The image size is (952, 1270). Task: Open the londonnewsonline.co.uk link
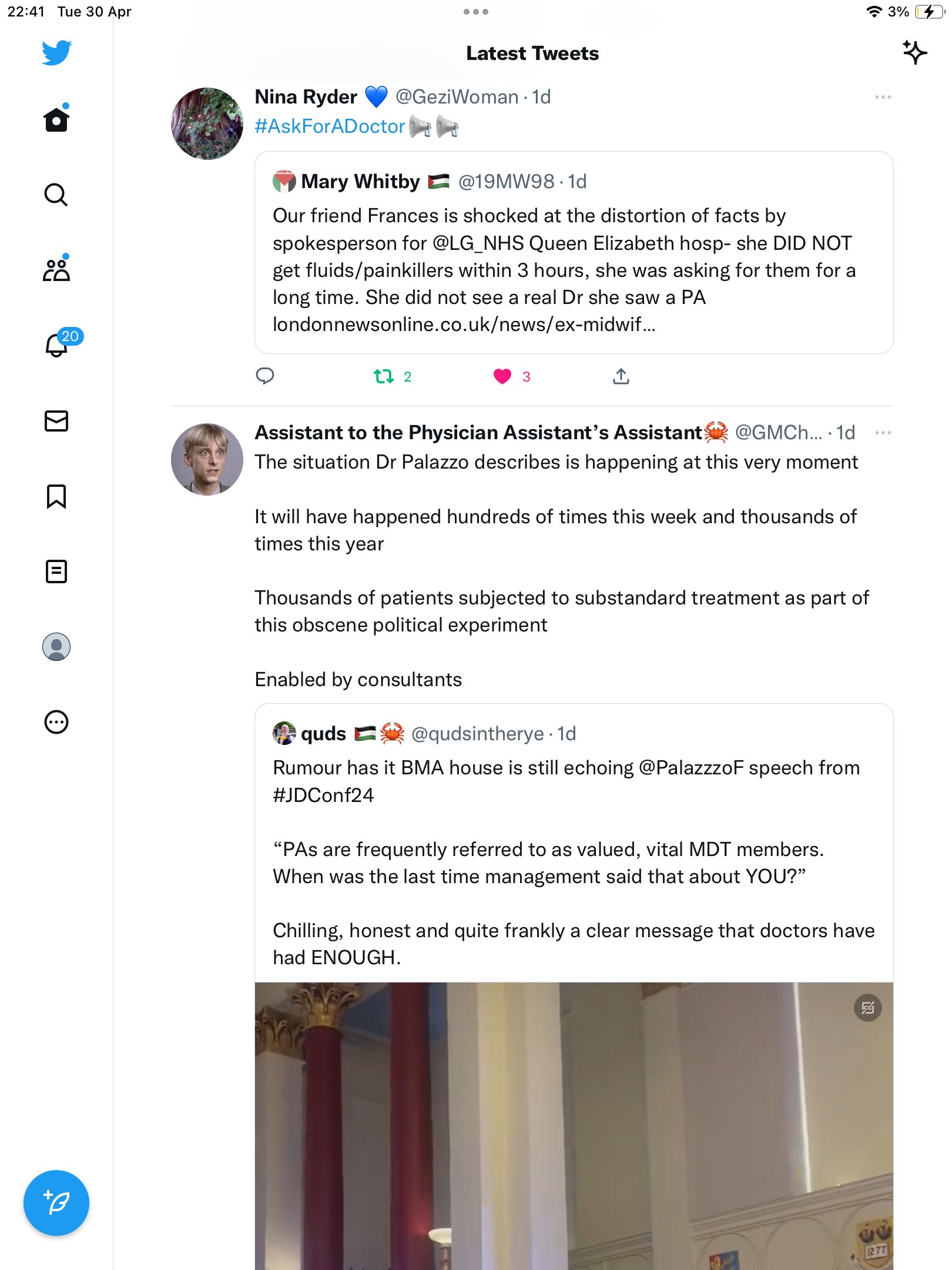(464, 325)
